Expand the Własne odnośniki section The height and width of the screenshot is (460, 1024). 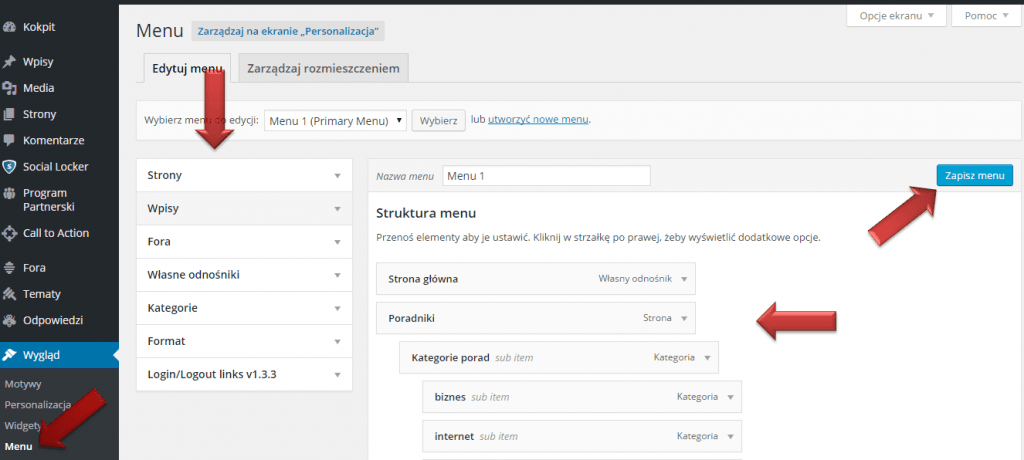[x=244, y=275]
